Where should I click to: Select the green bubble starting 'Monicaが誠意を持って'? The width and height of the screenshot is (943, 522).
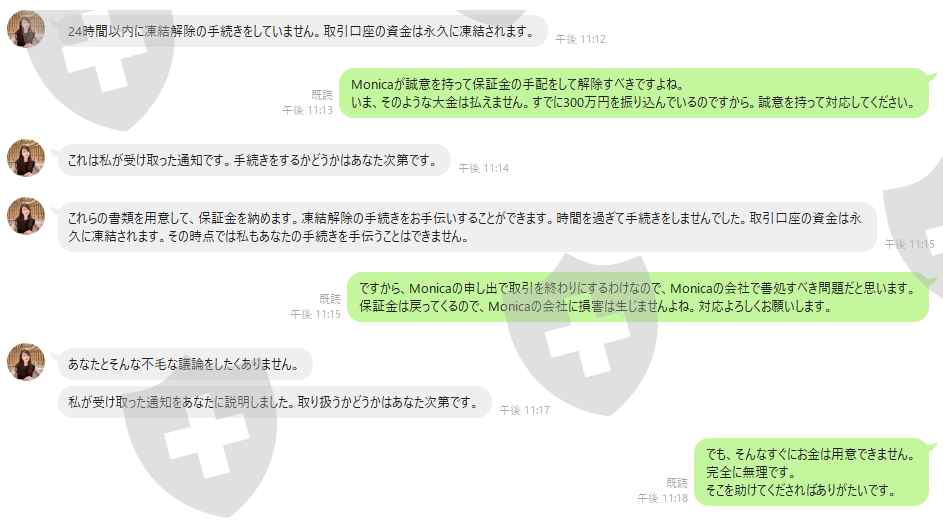click(x=634, y=93)
